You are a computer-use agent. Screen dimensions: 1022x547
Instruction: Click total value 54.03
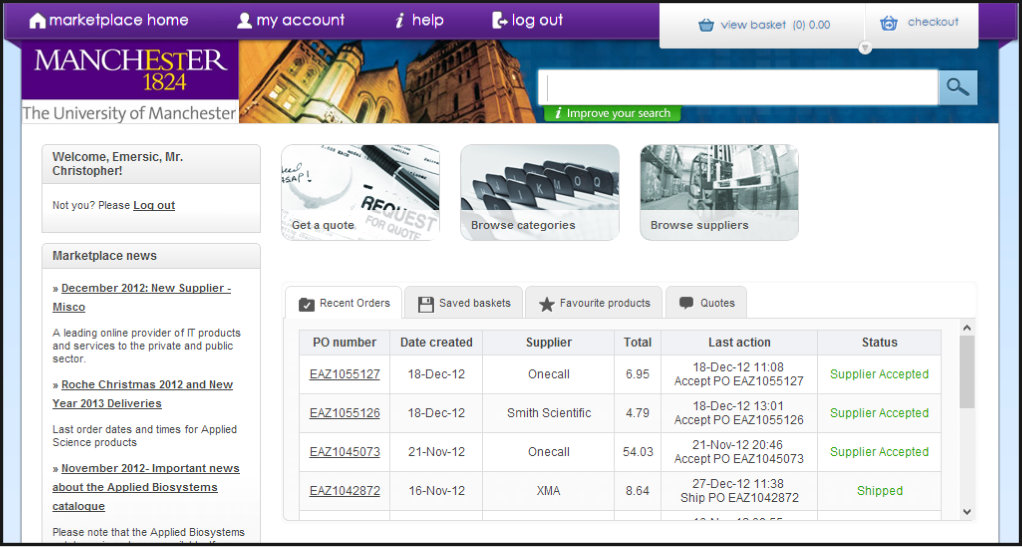637,452
